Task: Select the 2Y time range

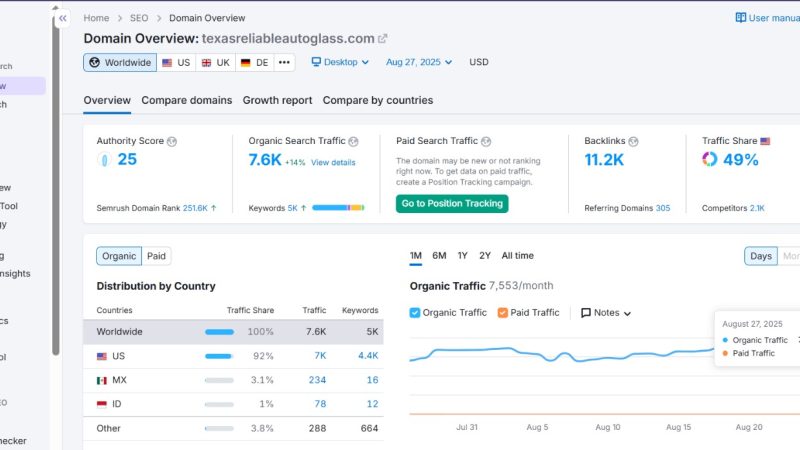Action: (x=485, y=256)
